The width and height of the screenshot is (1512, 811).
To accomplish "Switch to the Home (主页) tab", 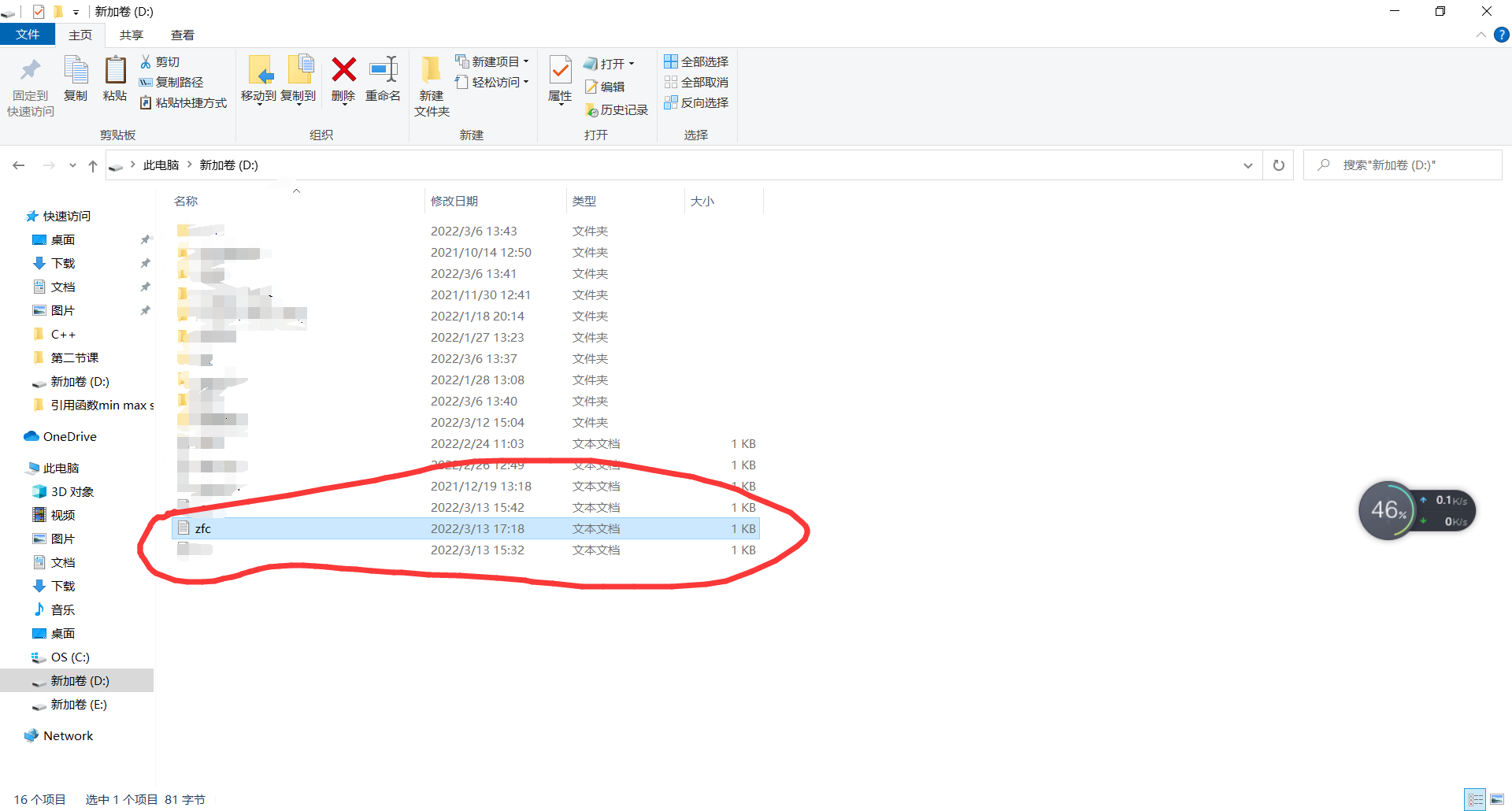I will tap(80, 35).
